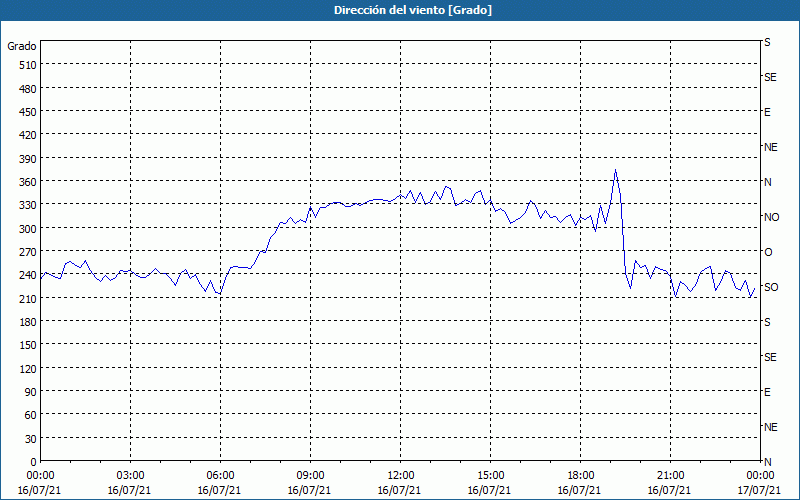Click the "SO" compass label
The width and height of the screenshot is (800, 500).
[x=771, y=287]
